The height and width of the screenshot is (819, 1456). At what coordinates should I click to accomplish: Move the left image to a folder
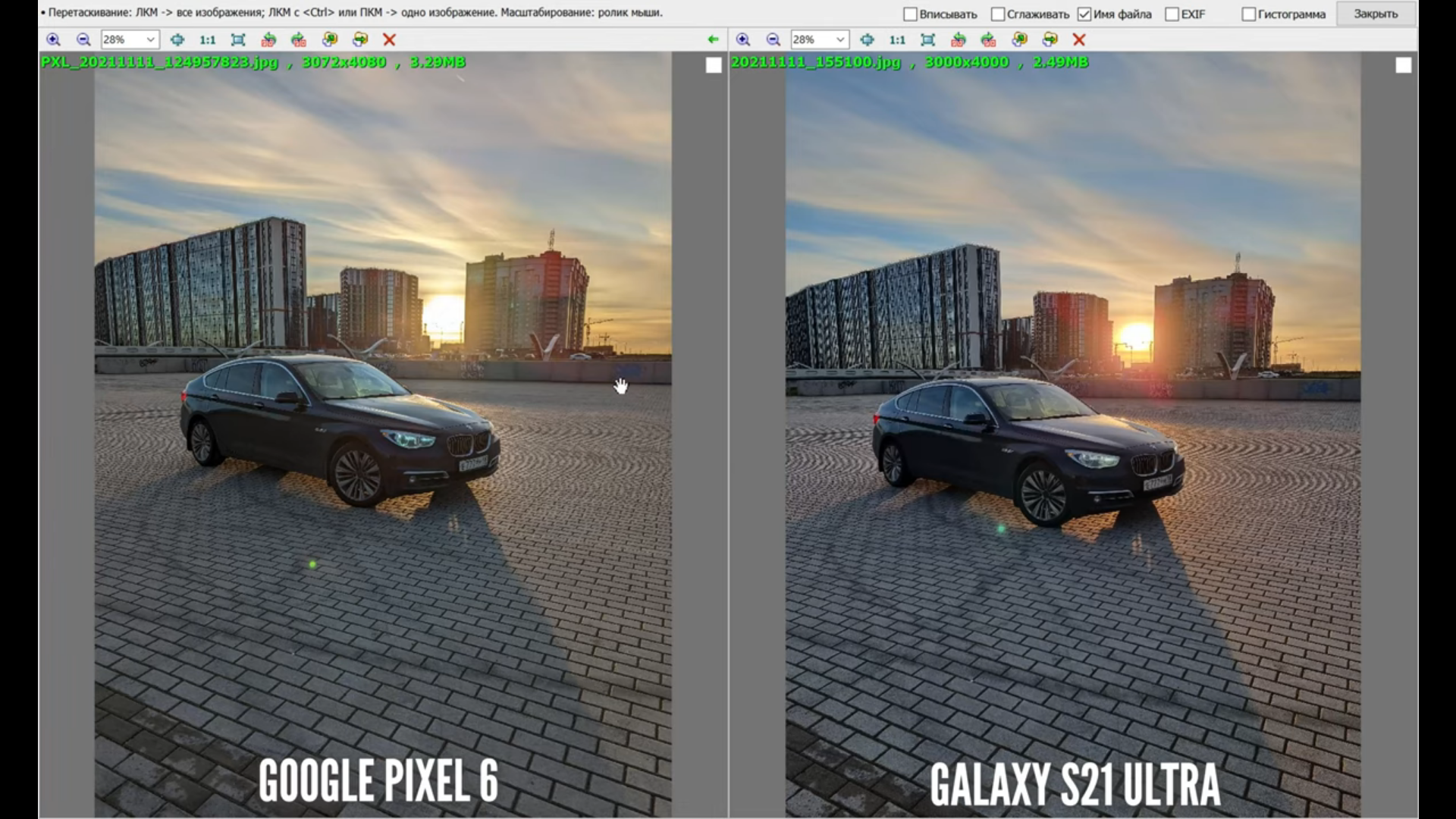[x=360, y=39]
